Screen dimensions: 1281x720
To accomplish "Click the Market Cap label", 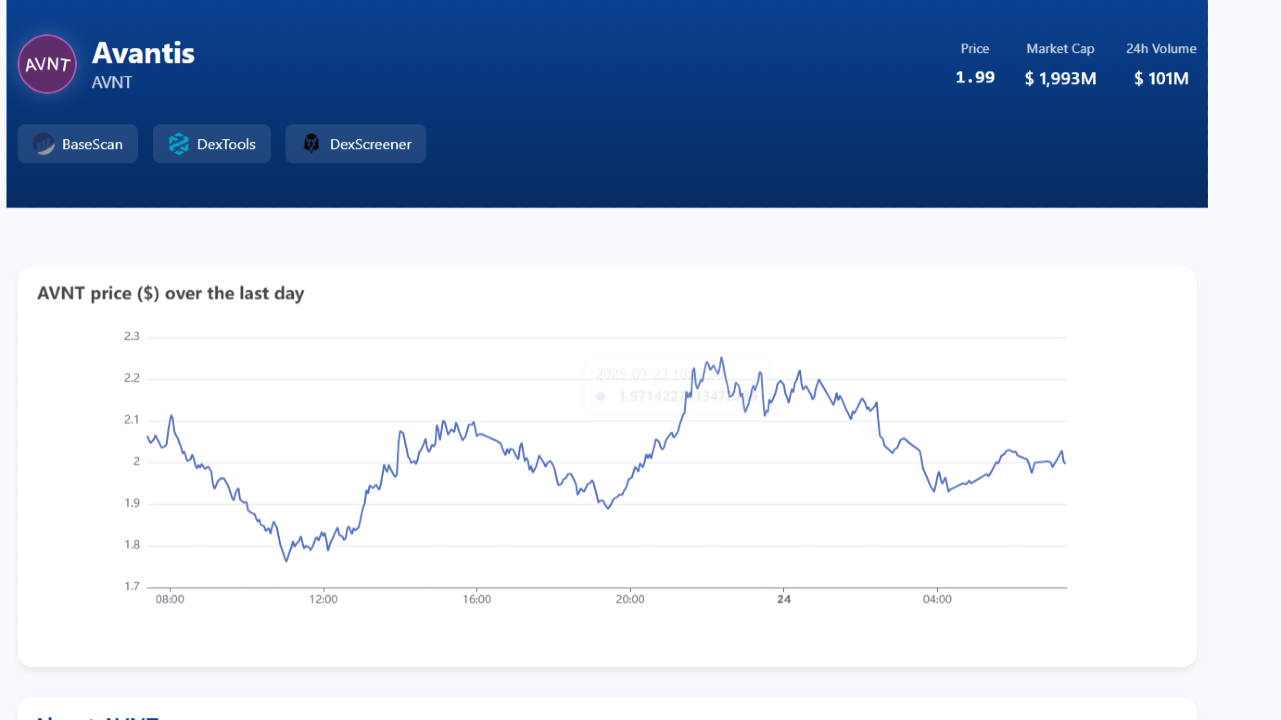I will 1060,48.
